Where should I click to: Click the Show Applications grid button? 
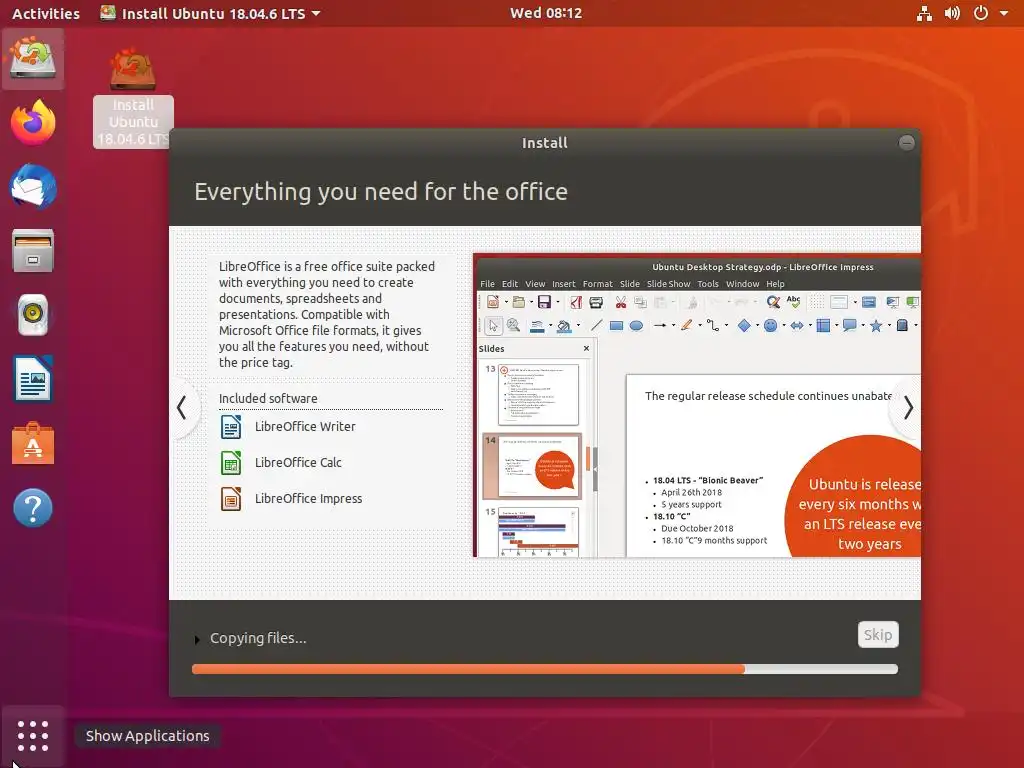click(x=33, y=736)
